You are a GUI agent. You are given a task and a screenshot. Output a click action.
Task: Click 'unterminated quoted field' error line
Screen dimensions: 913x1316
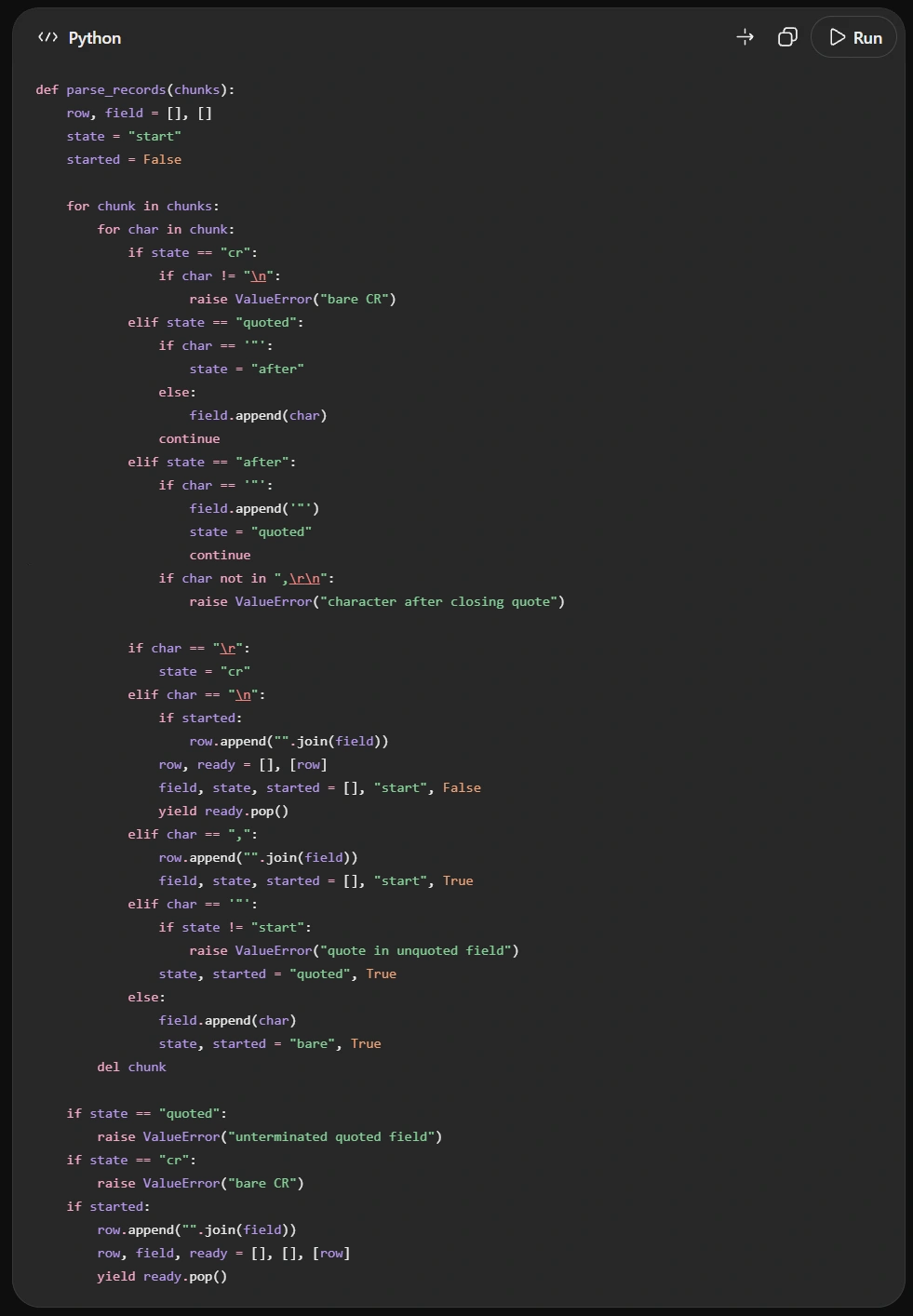coord(270,1136)
